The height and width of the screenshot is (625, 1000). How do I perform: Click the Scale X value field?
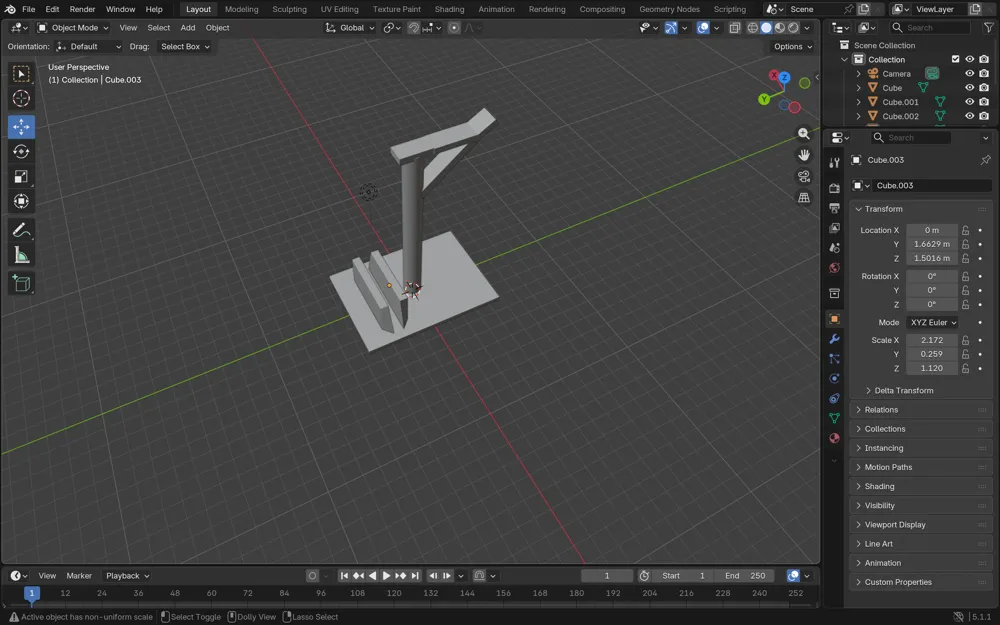932,340
